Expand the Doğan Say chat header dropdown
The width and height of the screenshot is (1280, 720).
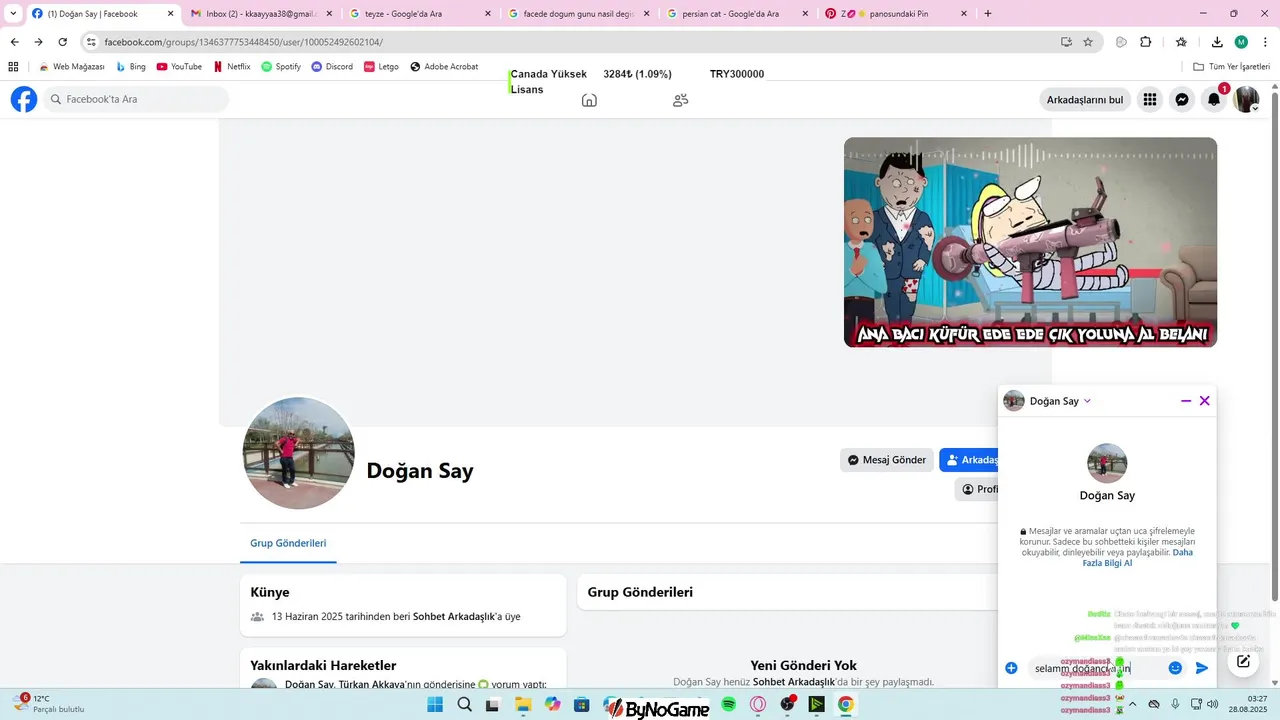tap(1087, 401)
